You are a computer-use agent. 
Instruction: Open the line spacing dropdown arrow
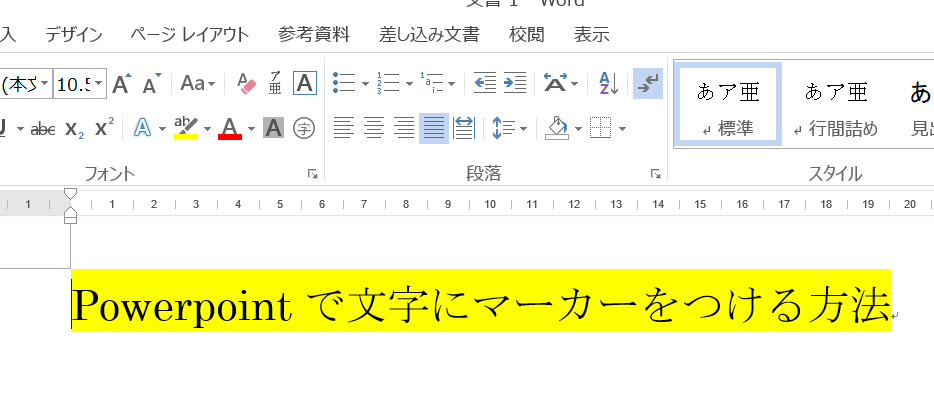click(x=524, y=129)
